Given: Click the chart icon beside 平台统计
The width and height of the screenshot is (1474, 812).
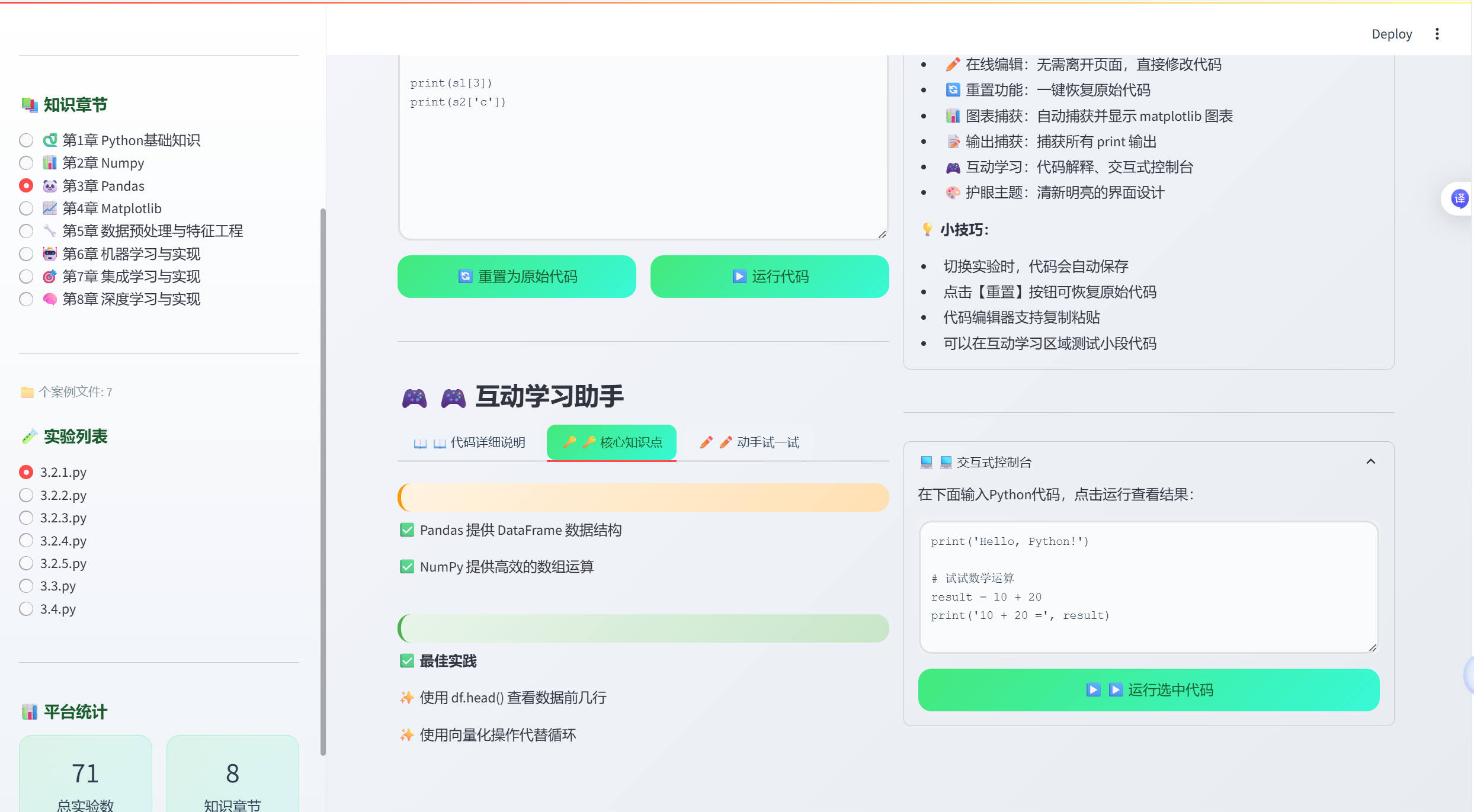Looking at the screenshot, I should (x=30, y=712).
